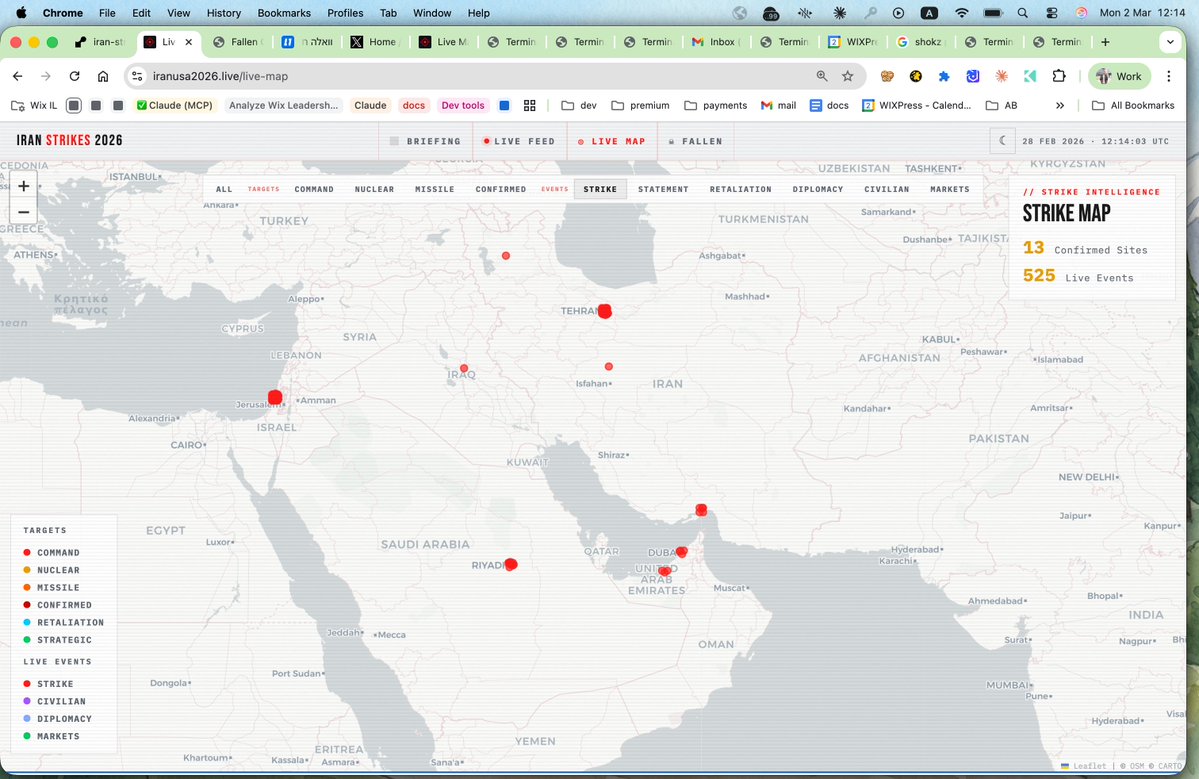1199x779 pixels.
Task: Click the red strike marker at Dubai
Action: pos(681,552)
